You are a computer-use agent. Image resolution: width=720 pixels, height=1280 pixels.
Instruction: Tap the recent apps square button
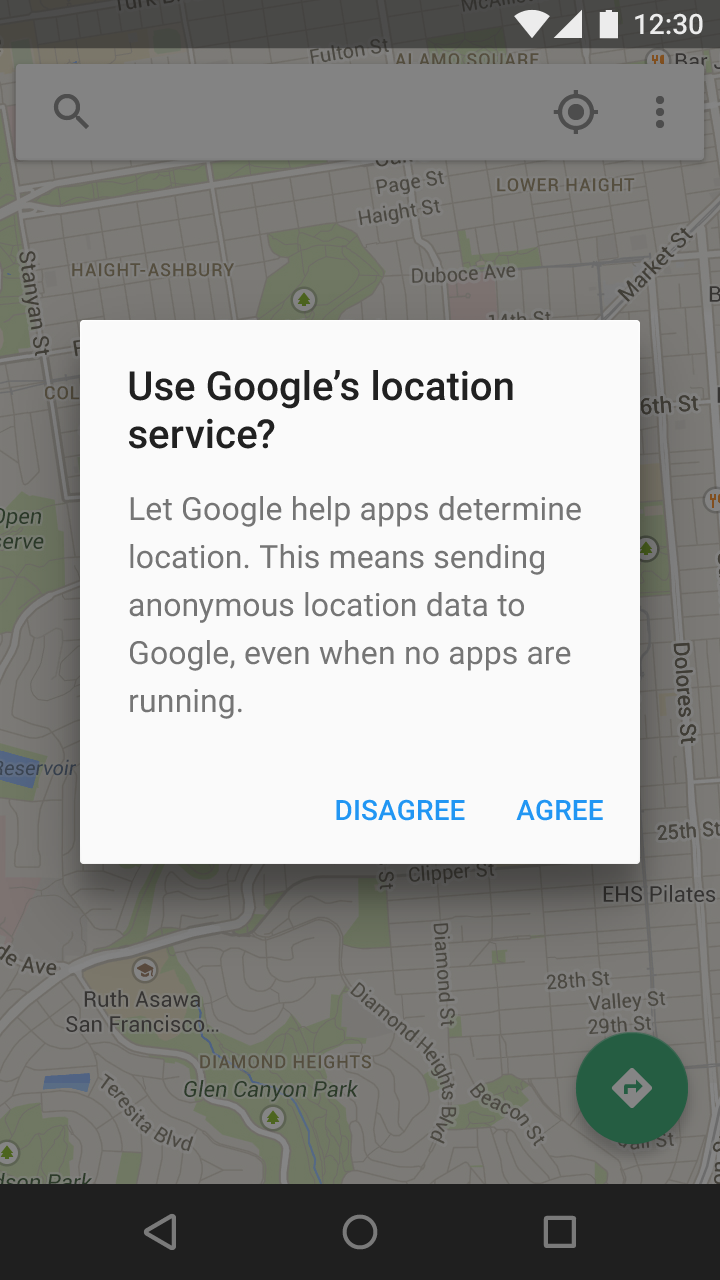coord(560,1232)
